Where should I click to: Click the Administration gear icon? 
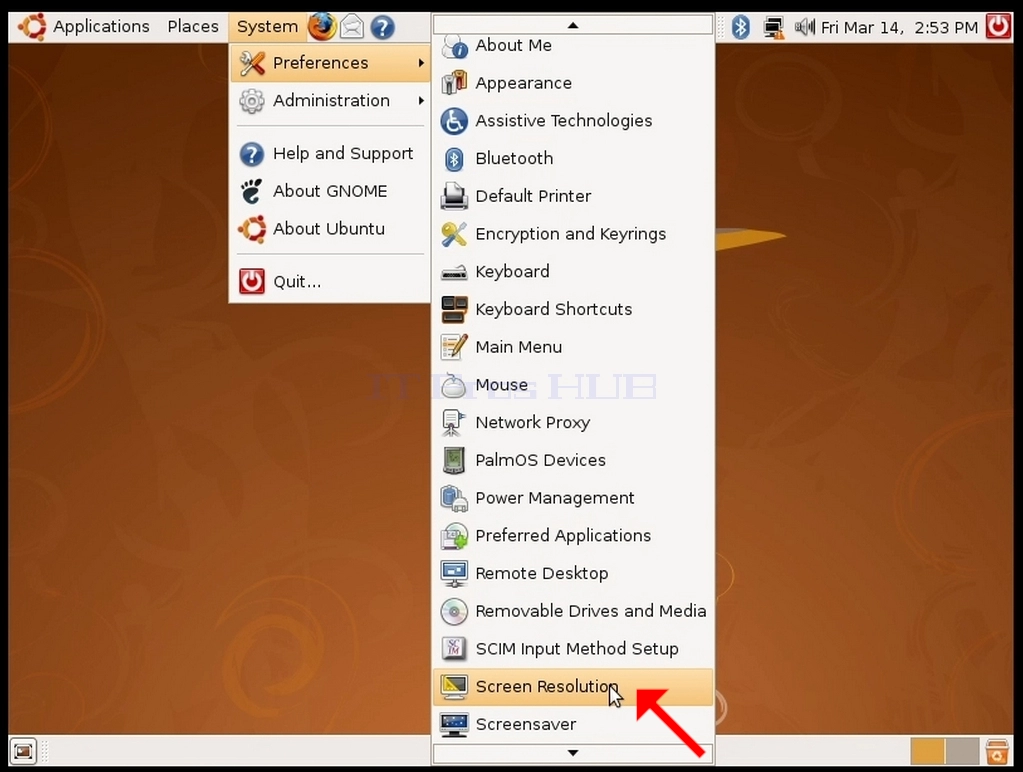(252, 101)
